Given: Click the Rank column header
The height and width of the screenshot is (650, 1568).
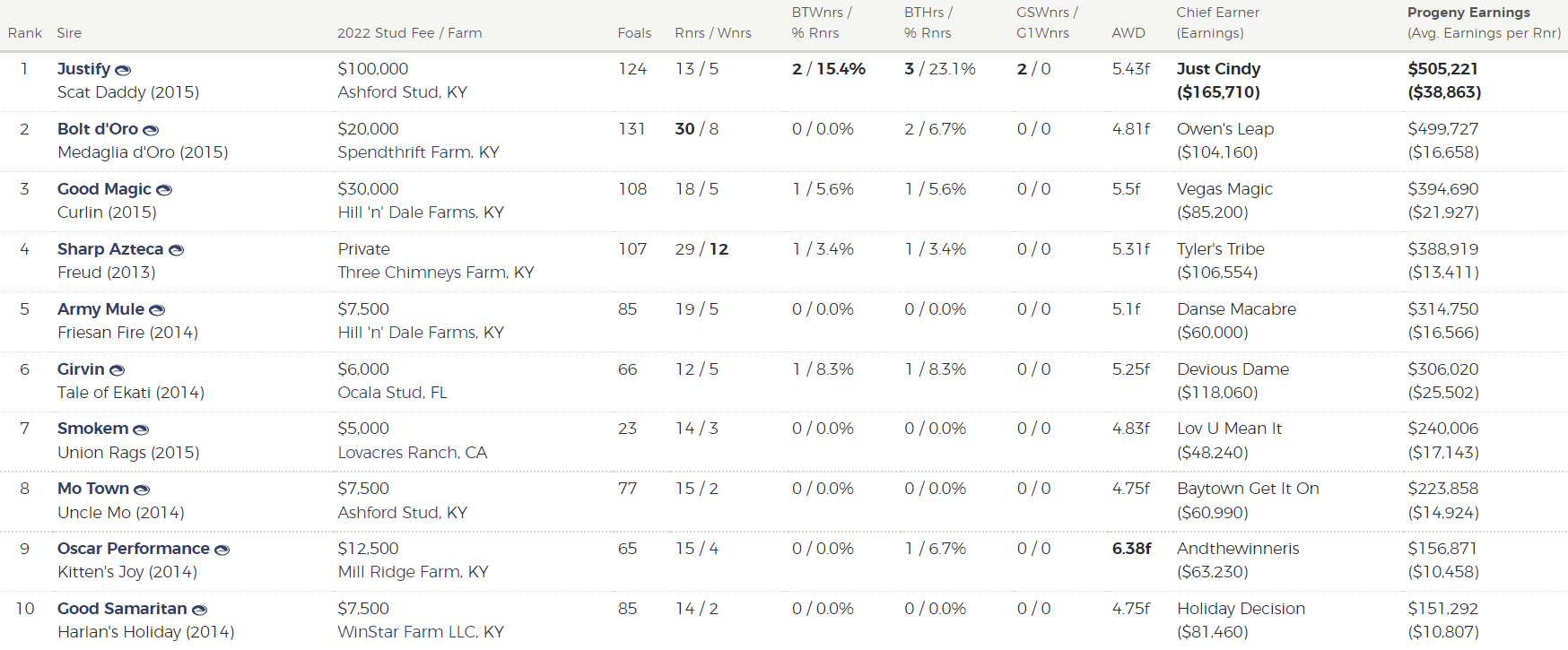Looking at the screenshot, I should (x=25, y=33).
